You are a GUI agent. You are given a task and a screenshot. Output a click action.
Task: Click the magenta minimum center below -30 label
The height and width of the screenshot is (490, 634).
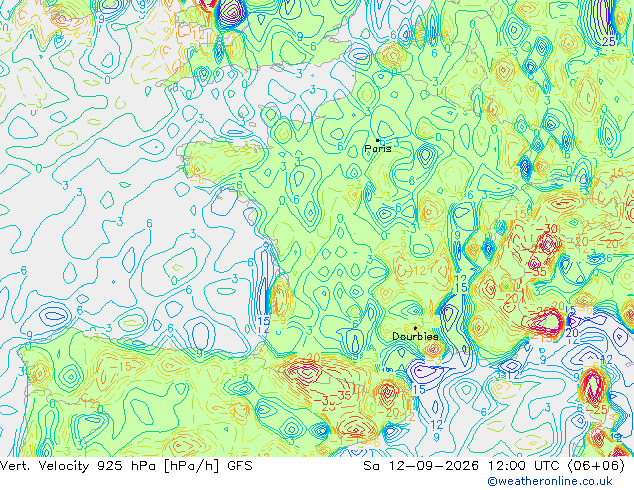coord(548,244)
